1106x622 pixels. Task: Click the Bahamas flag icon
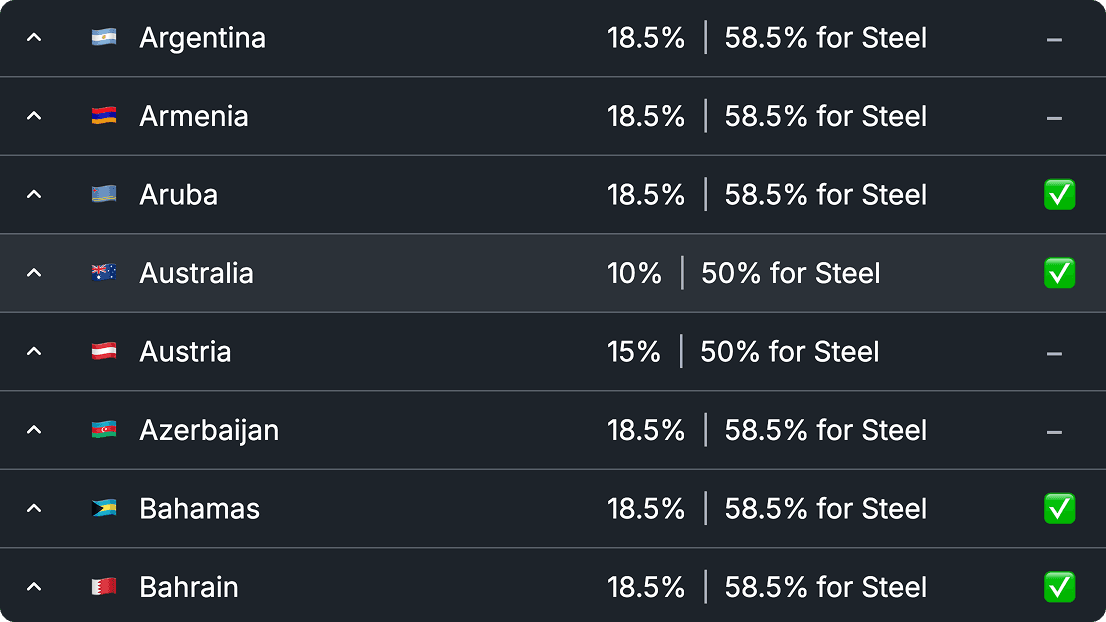coord(104,508)
